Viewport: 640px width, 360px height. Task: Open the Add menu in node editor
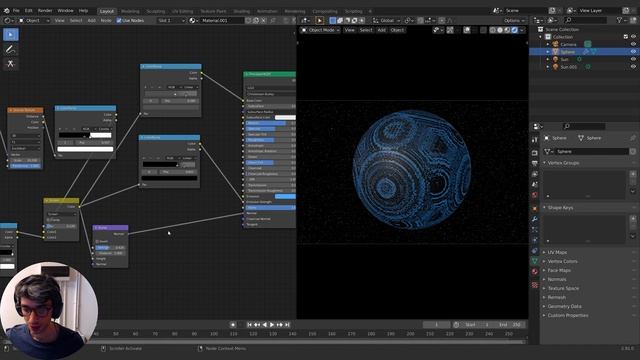click(x=91, y=20)
